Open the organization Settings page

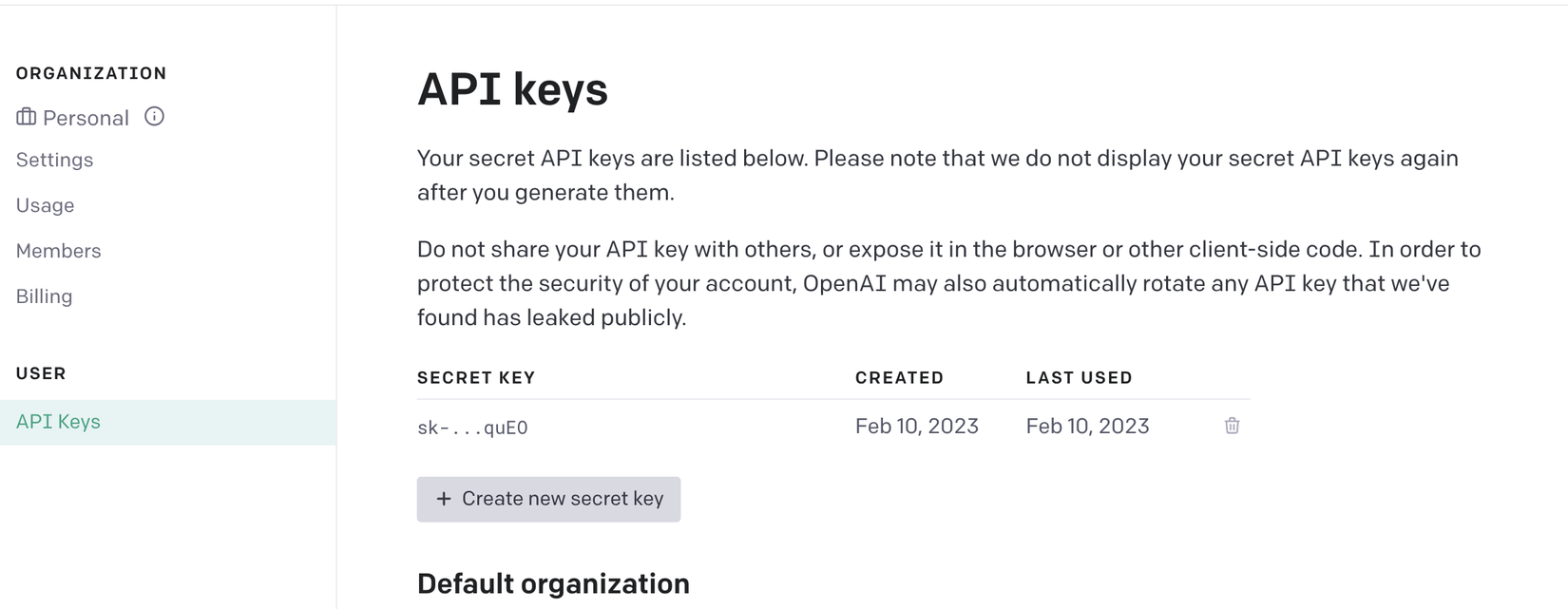click(x=54, y=160)
